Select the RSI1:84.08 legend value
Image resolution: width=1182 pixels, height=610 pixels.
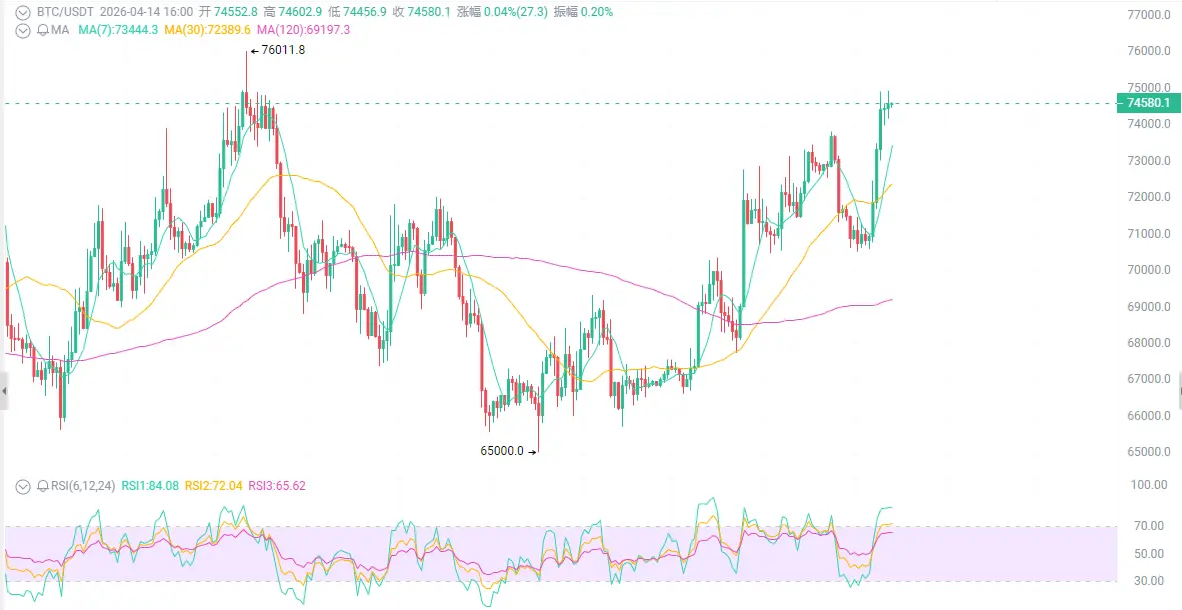pyautogui.click(x=151, y=486)
